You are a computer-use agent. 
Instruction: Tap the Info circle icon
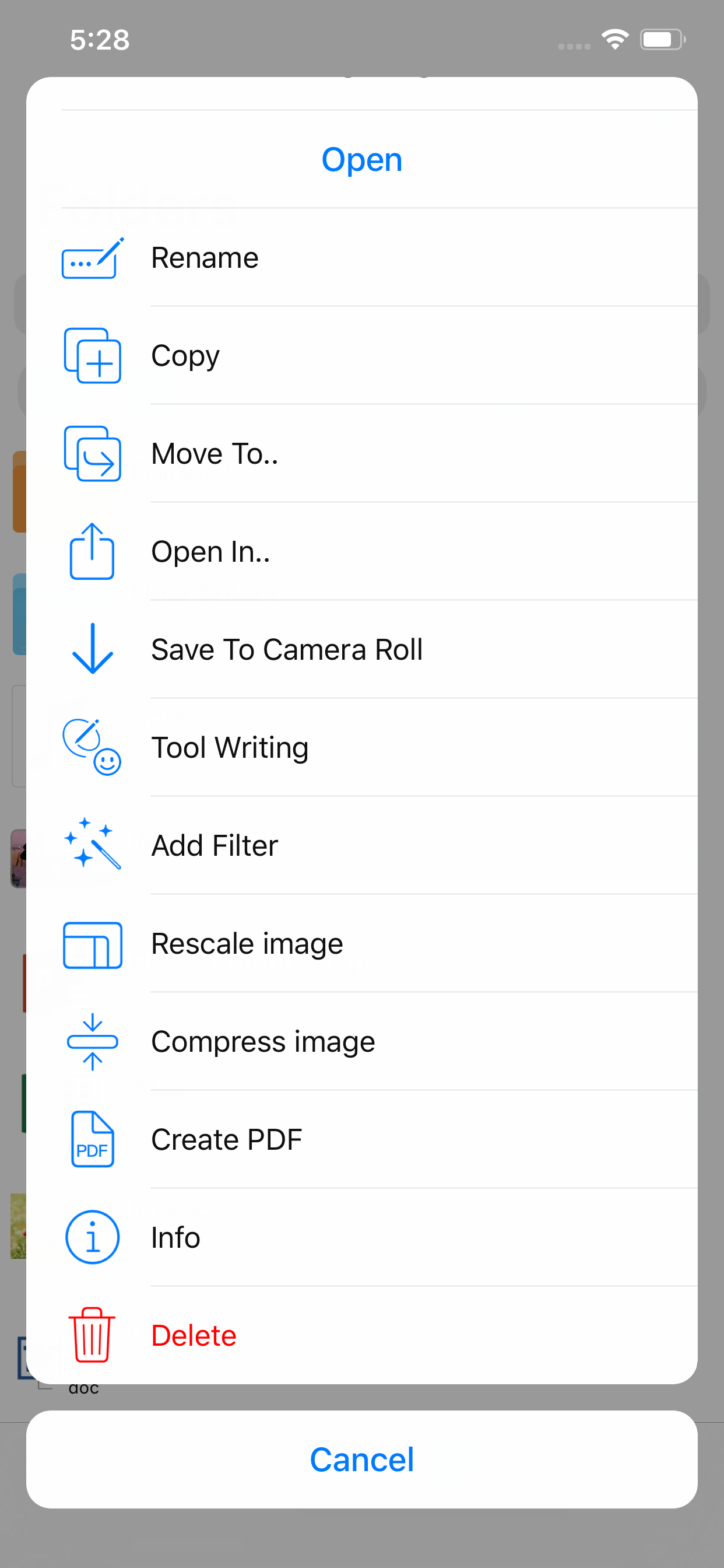[x=93, y=1237]
